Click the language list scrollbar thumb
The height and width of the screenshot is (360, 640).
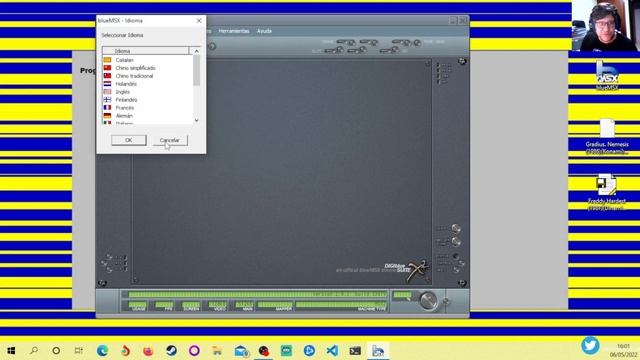196,70
